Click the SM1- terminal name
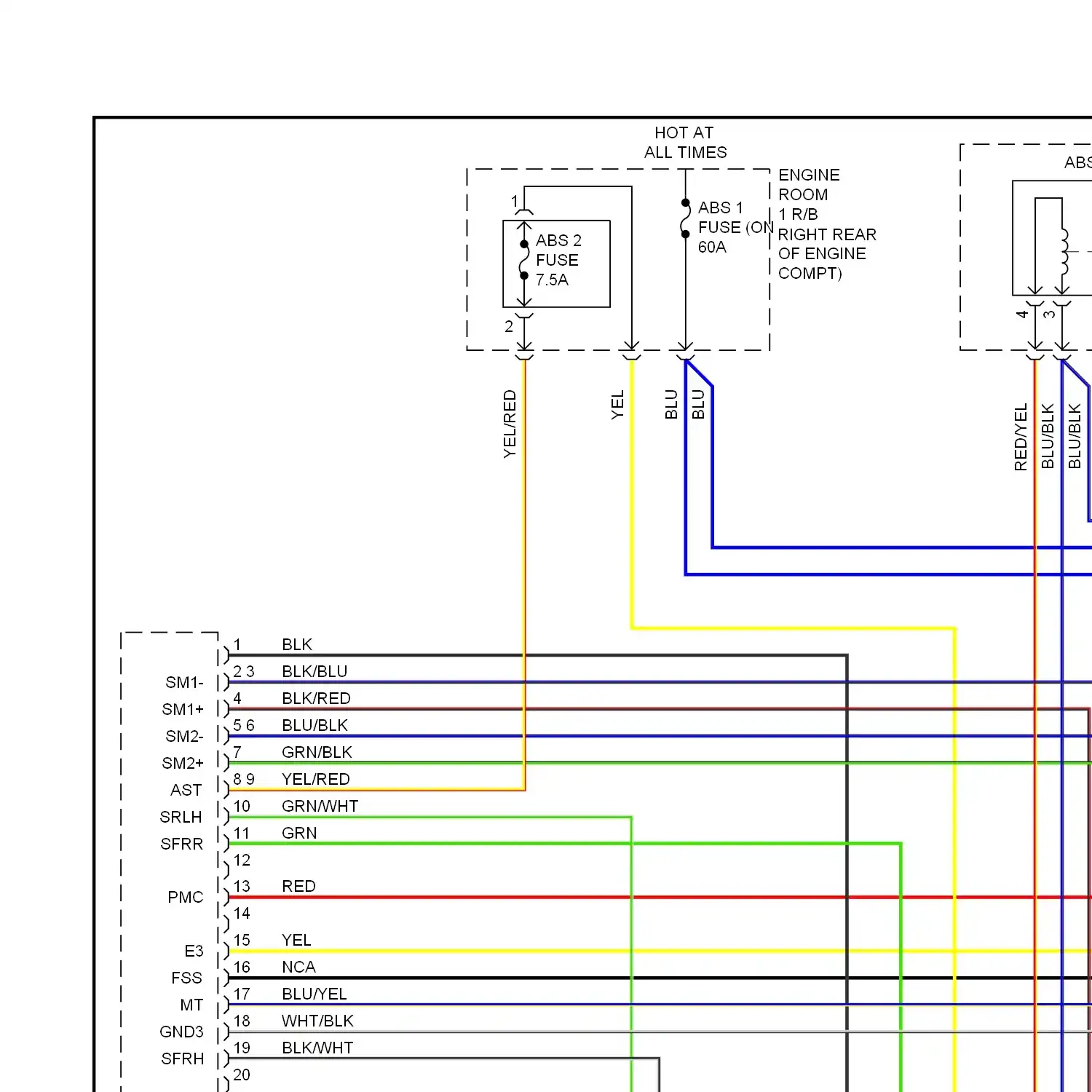This screenshot has height=1092, width=1092. pyautogui.click(x=184, y=682)
